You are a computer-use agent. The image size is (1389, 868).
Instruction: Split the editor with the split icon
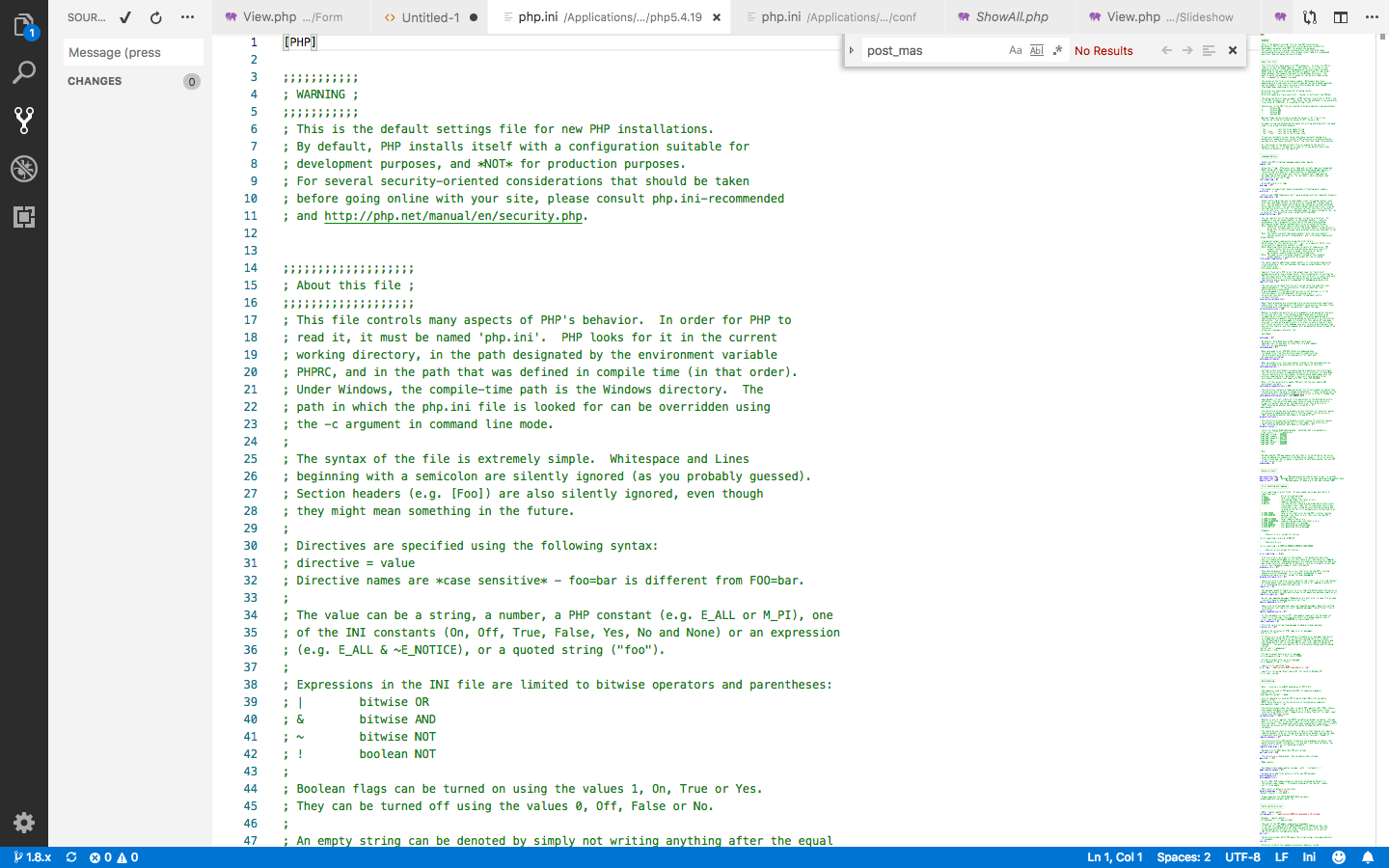(x=1341, y=17)
